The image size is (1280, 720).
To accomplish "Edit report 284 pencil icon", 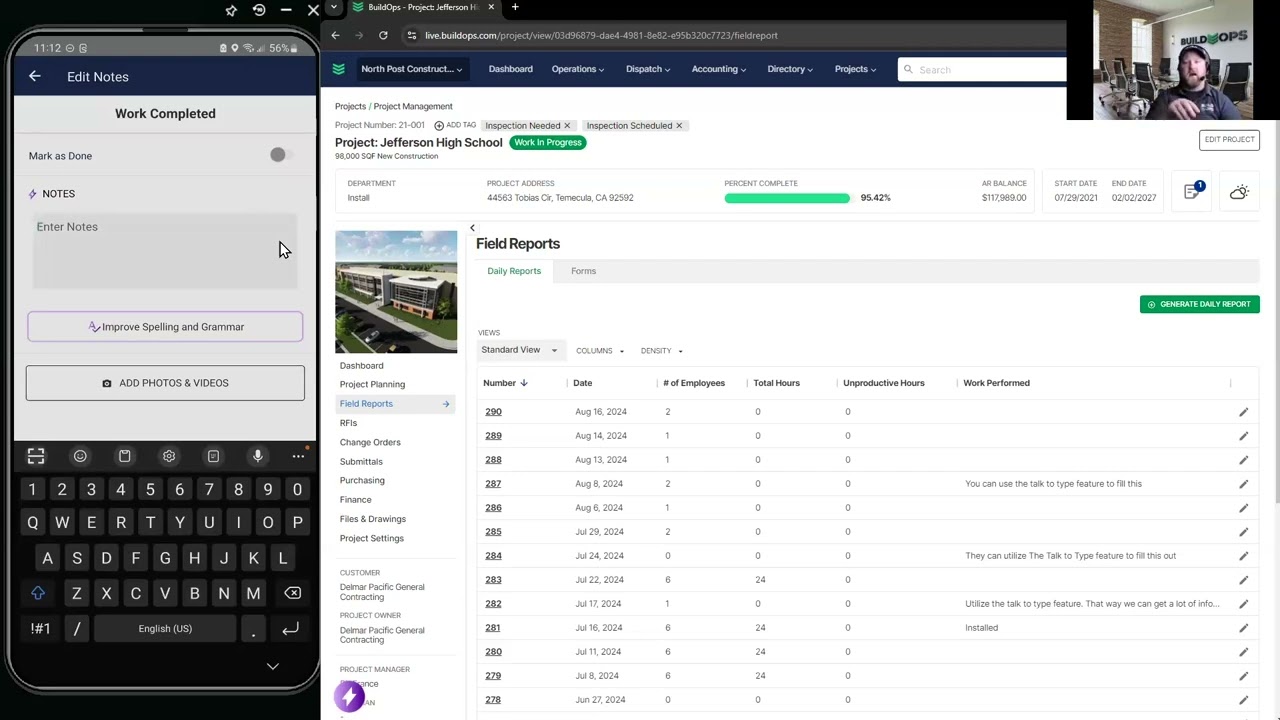I will [1244, 556].
